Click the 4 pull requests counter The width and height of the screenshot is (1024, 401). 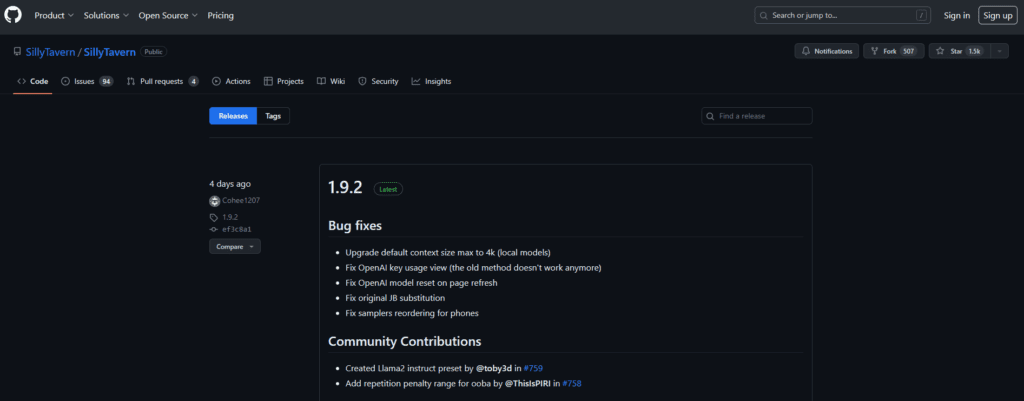(x=193, y=81)
